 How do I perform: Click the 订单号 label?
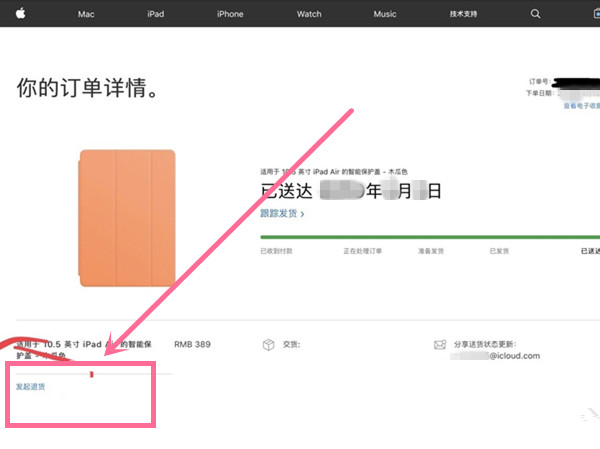[x=540, y=82]
